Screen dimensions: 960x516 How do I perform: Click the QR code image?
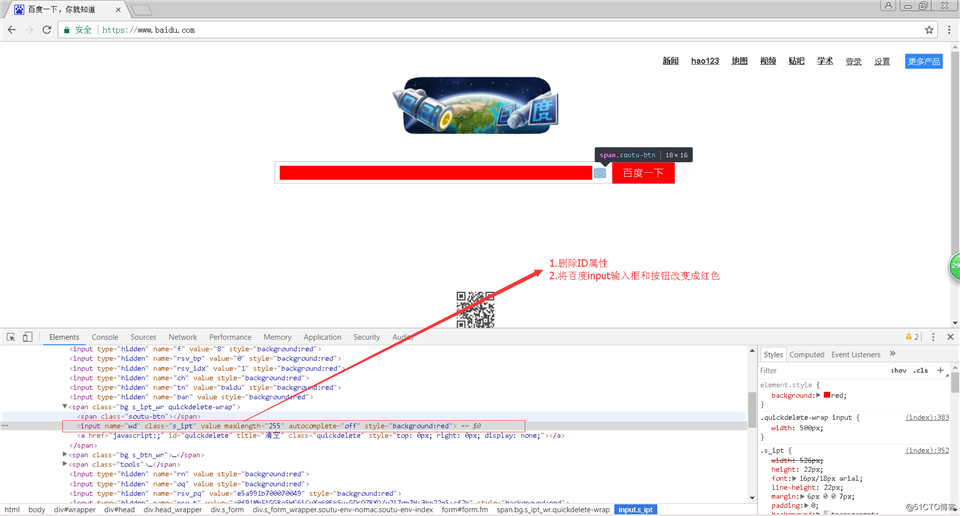click(x=475, y=310)
